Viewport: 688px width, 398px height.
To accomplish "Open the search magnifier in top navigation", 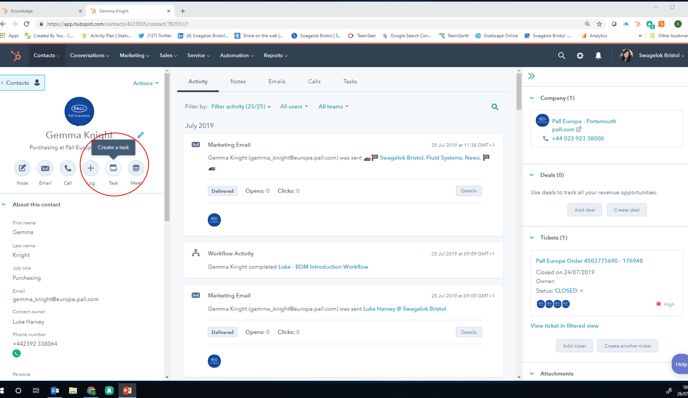I will 561,56.
